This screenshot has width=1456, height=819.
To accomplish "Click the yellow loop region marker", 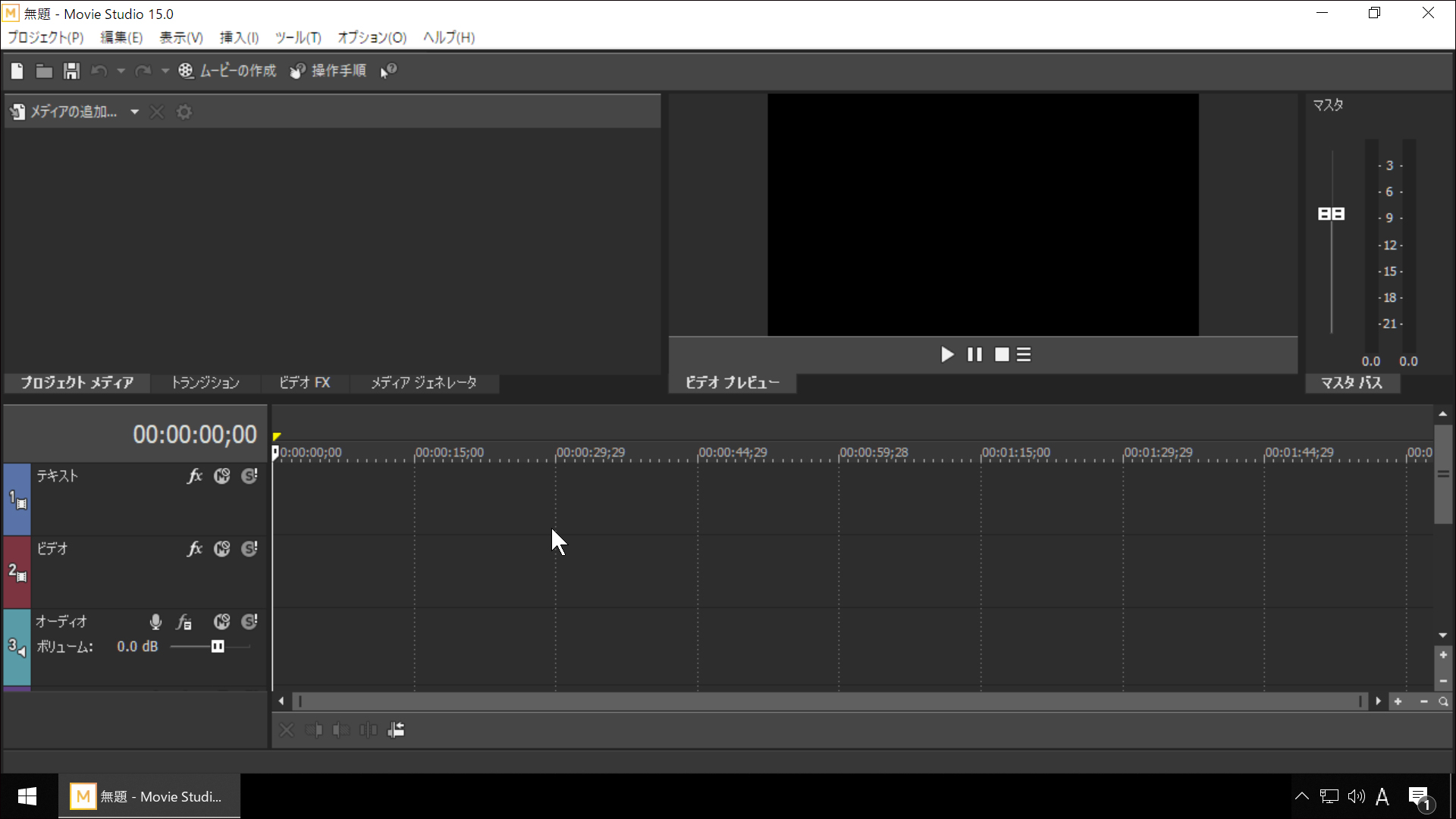I will pos(277,436).
